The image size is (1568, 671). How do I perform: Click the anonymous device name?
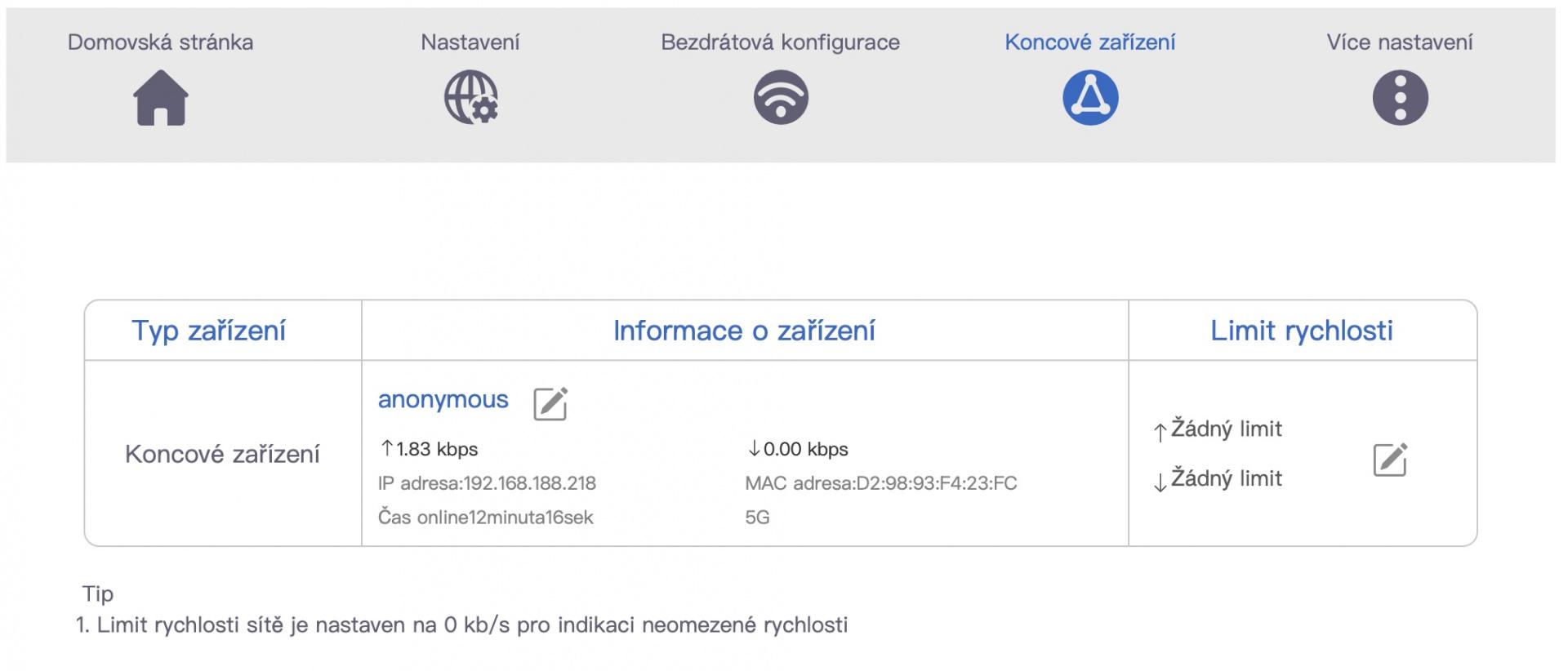tap(443, 400)
